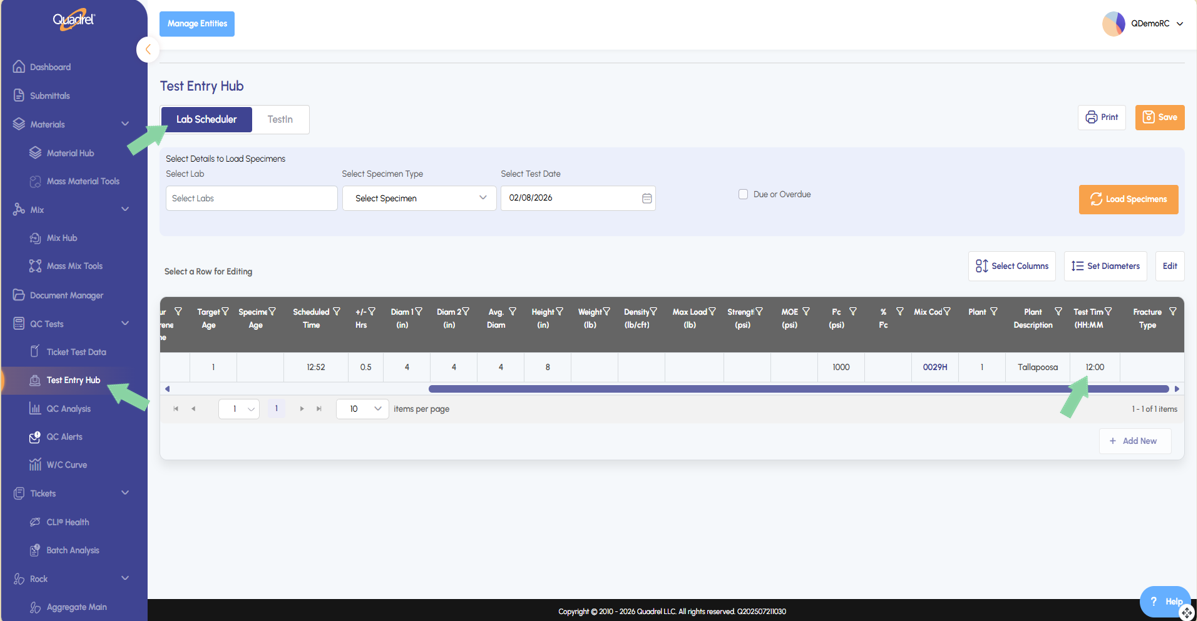
Task: Open mix code 0029H link
Action: tap(934, 367)
